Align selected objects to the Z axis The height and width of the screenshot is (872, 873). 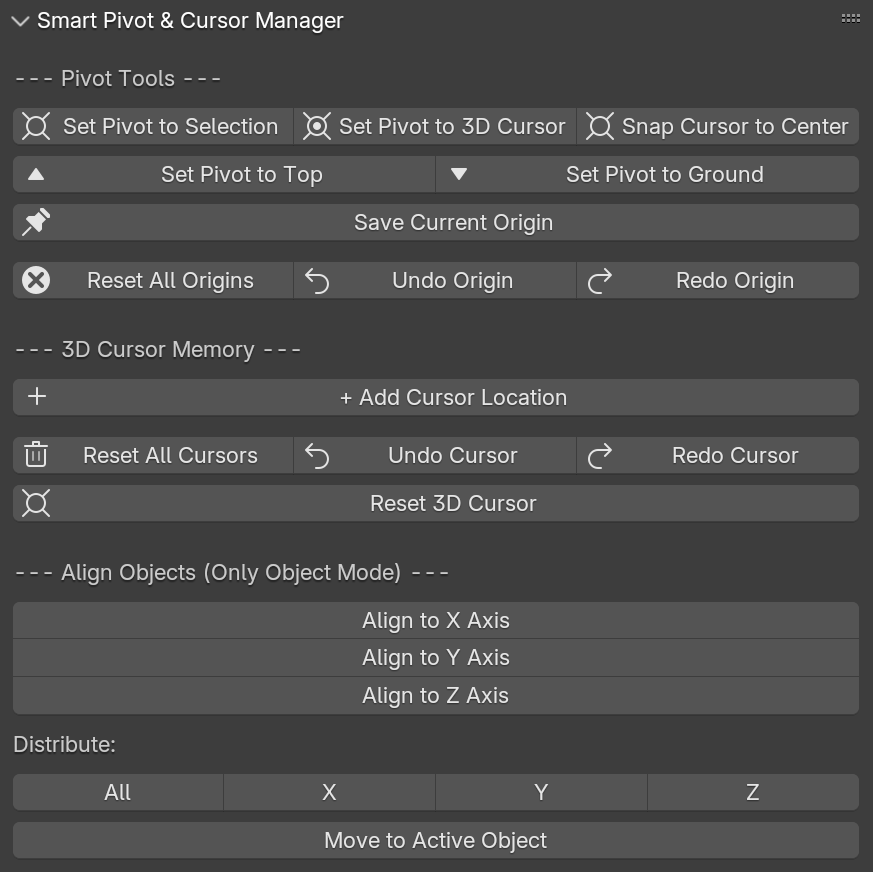tap(436, 695)
